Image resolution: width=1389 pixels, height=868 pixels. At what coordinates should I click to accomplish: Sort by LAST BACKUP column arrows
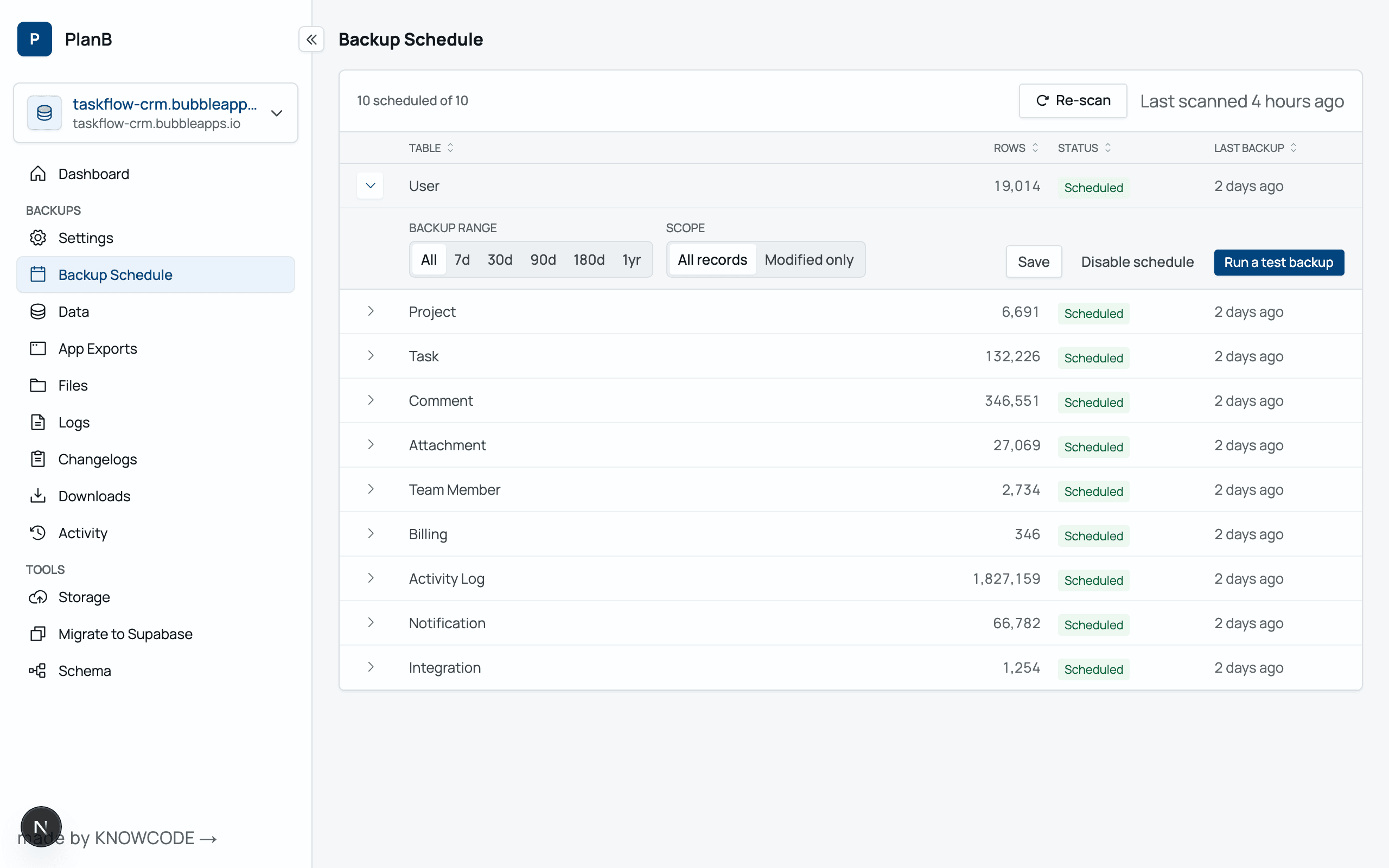pos(1293,148)
